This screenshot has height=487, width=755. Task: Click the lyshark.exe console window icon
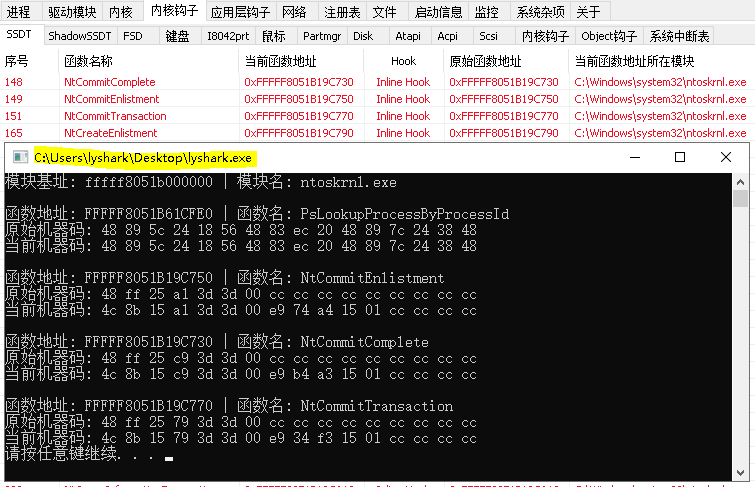(x=20, y=157)
